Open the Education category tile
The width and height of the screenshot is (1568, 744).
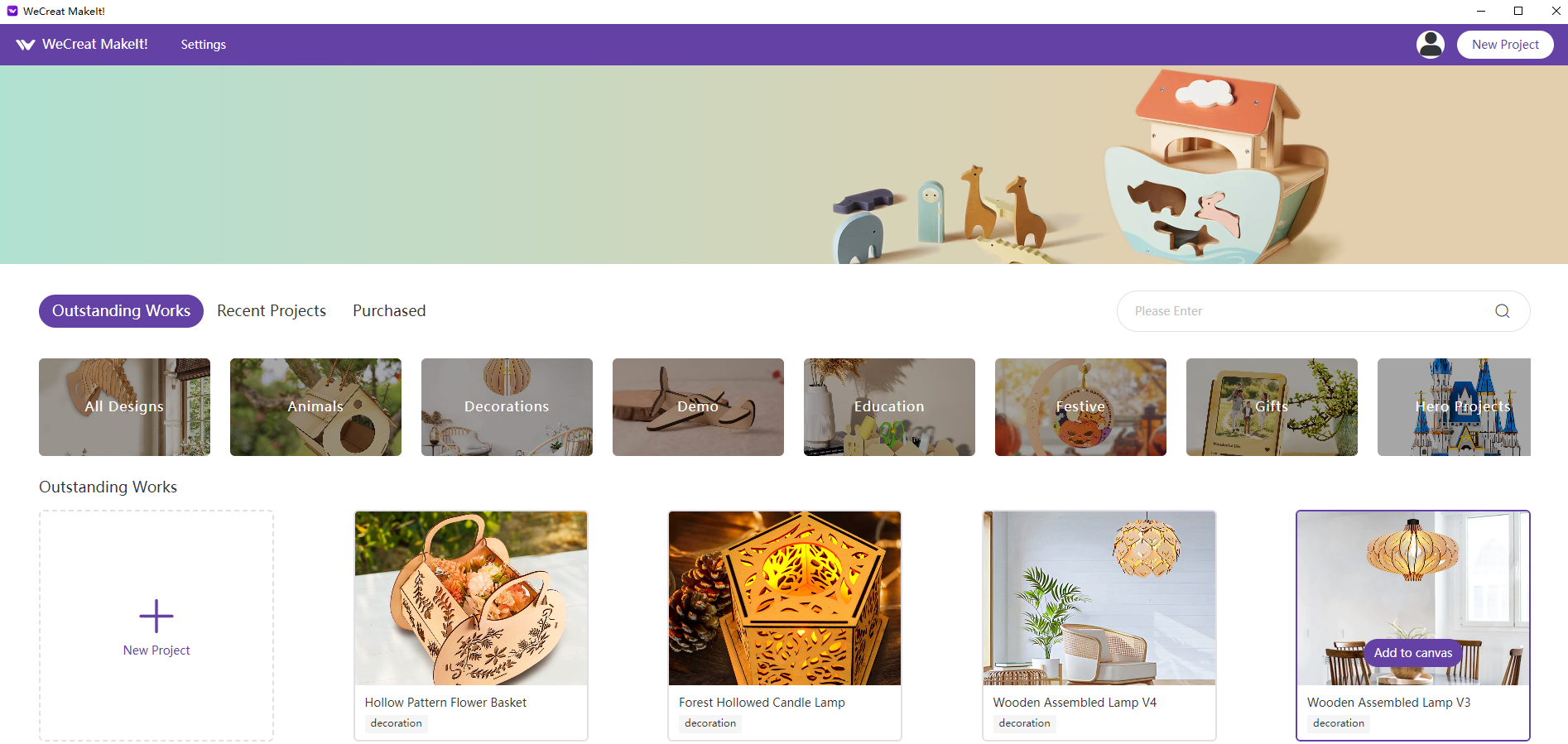coord(889,407)
